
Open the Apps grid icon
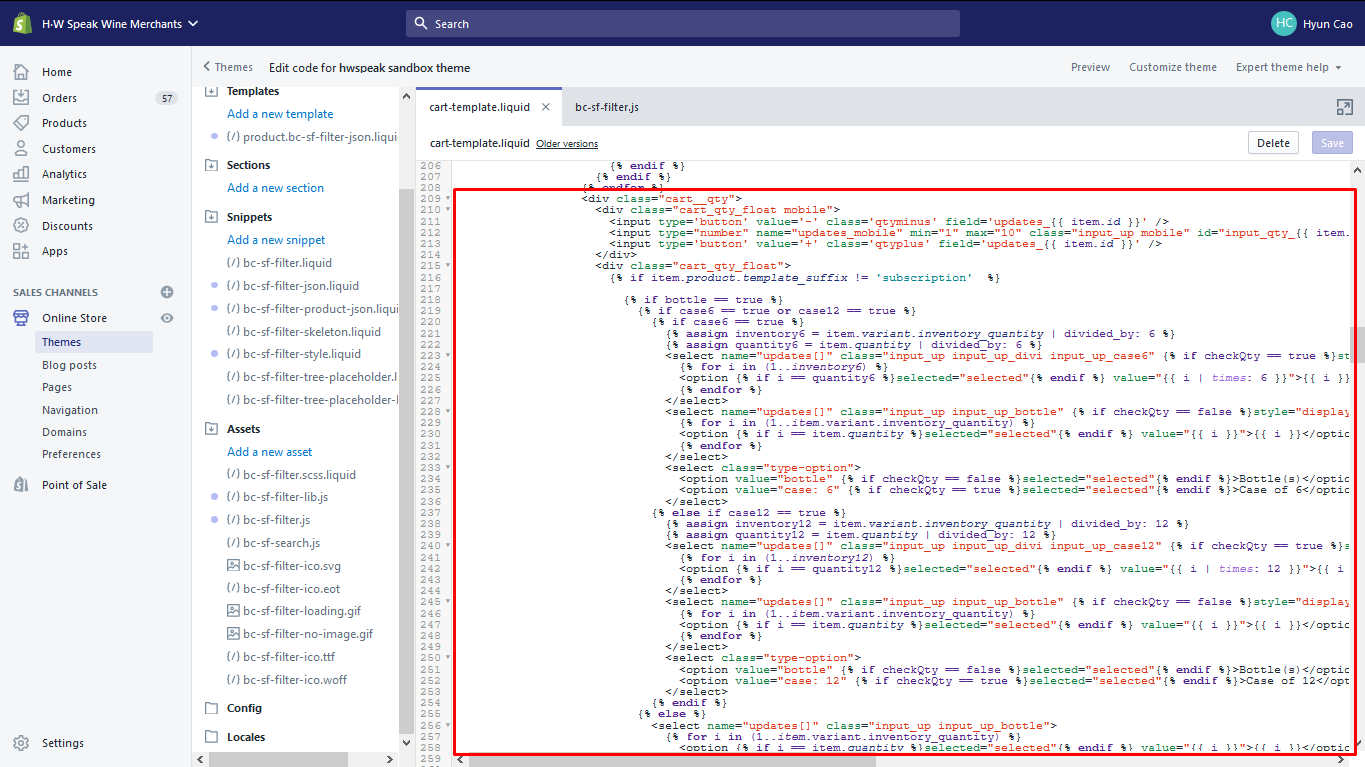(x=21, y=251)
